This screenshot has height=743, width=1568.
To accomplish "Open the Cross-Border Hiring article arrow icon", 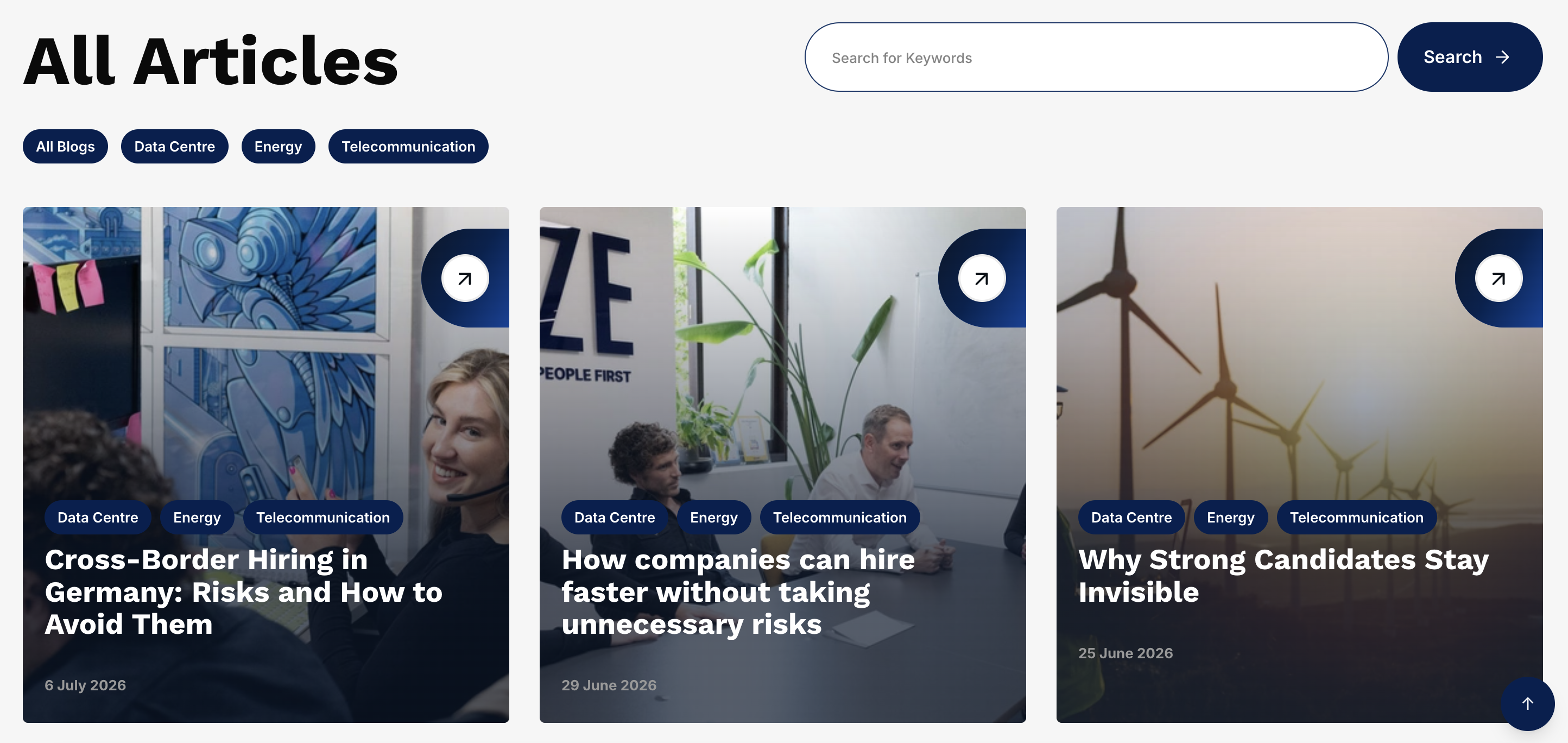I will click(x=465, y=278).
